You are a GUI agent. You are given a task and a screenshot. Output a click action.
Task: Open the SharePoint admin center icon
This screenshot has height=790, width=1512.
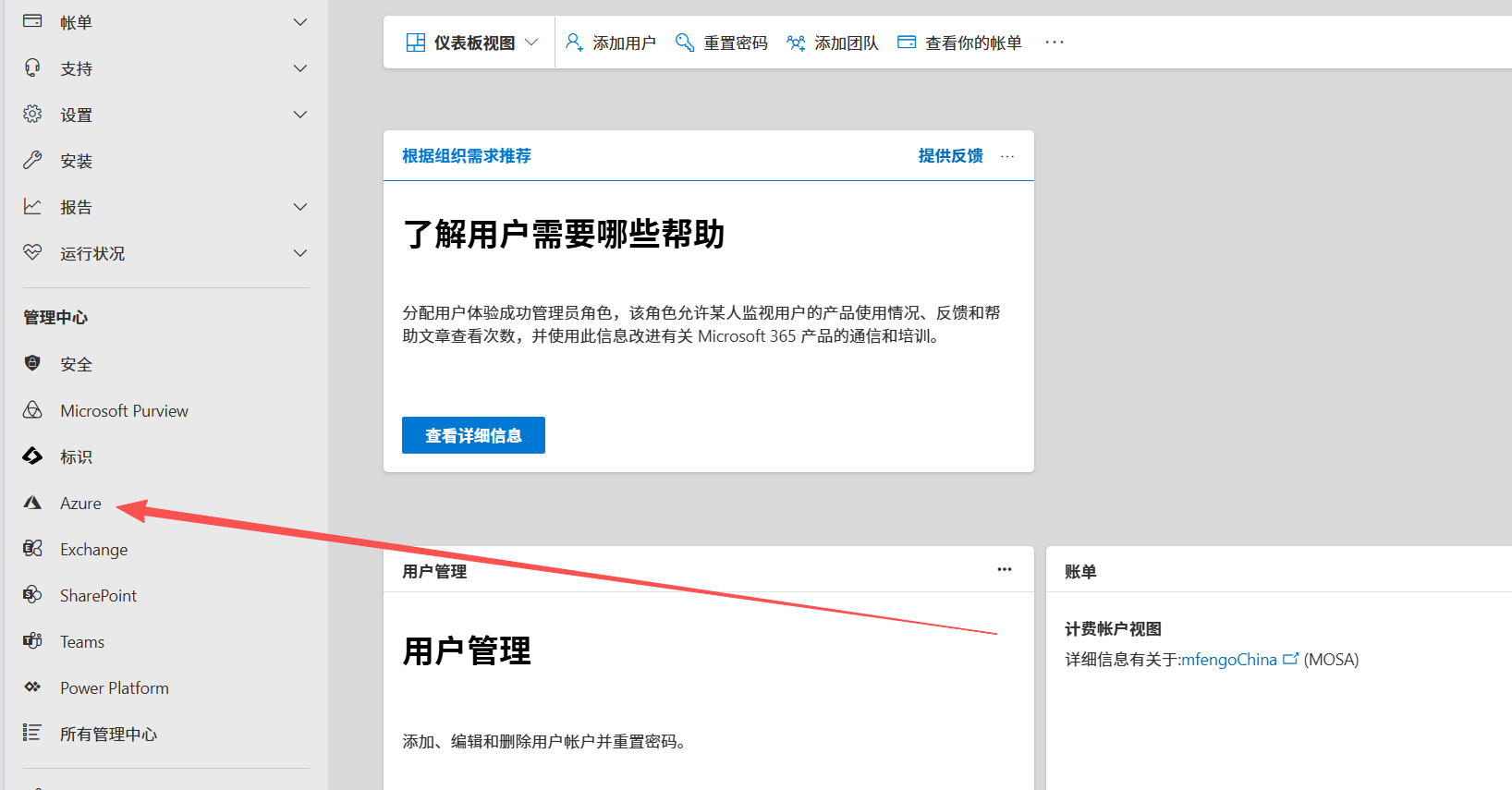[32, 595]
